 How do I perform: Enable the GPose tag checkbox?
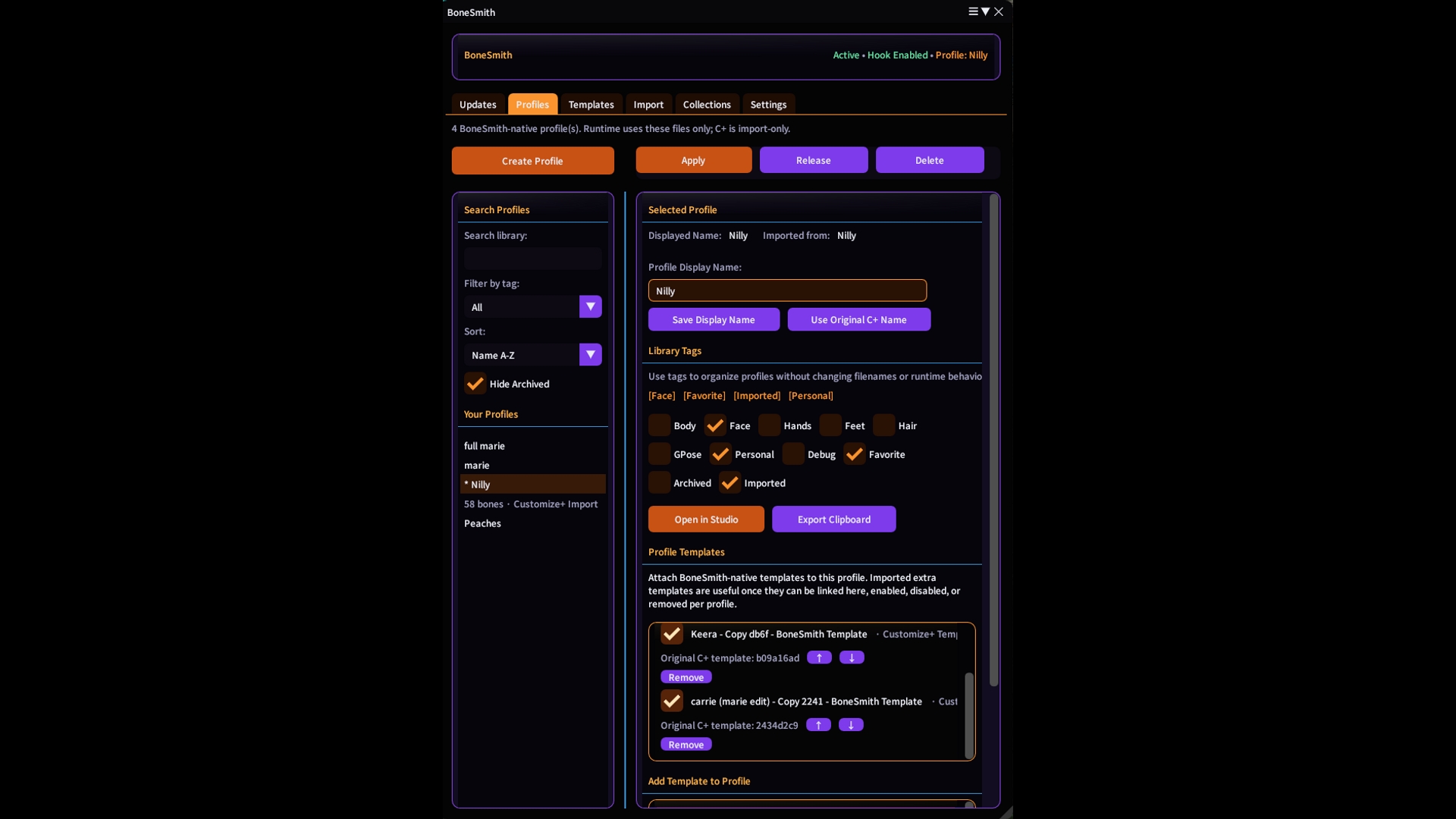(660, 454)
